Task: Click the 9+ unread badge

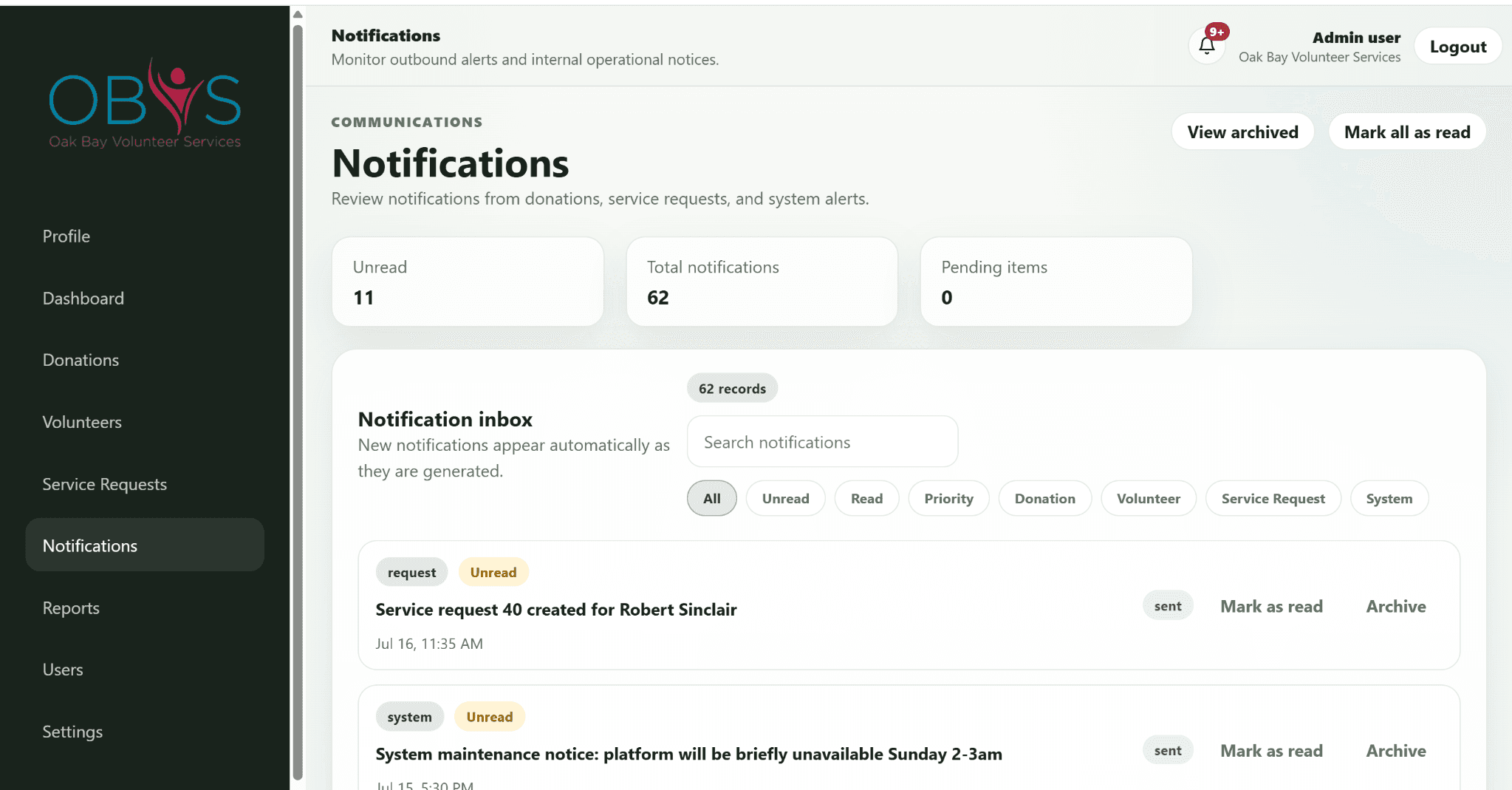Action: pyautogui.click(x=1217, y=32)
